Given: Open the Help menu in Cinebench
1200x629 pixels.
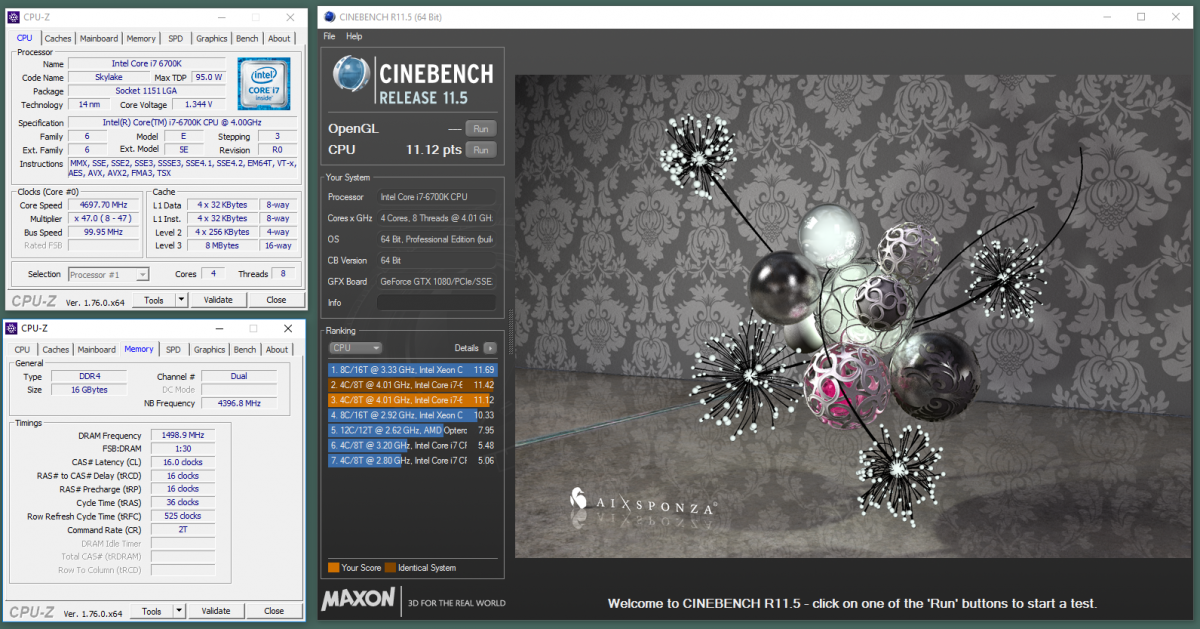Looking at the screenshot, I should click(354, 36).
